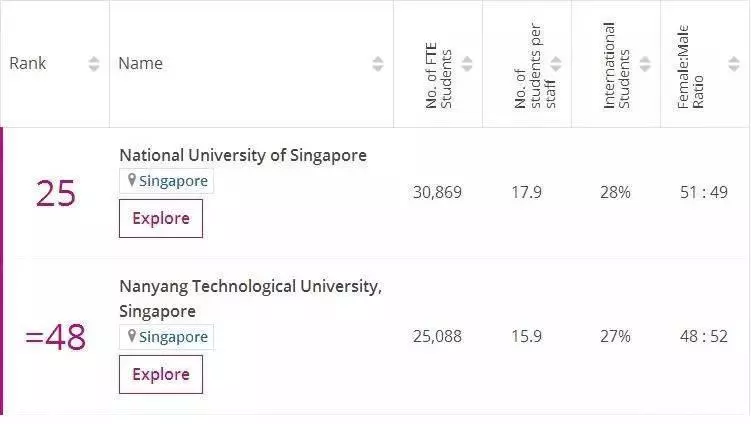751x424 pixels.
Task: Select the rank 25 cell
Action: point(56,194)
